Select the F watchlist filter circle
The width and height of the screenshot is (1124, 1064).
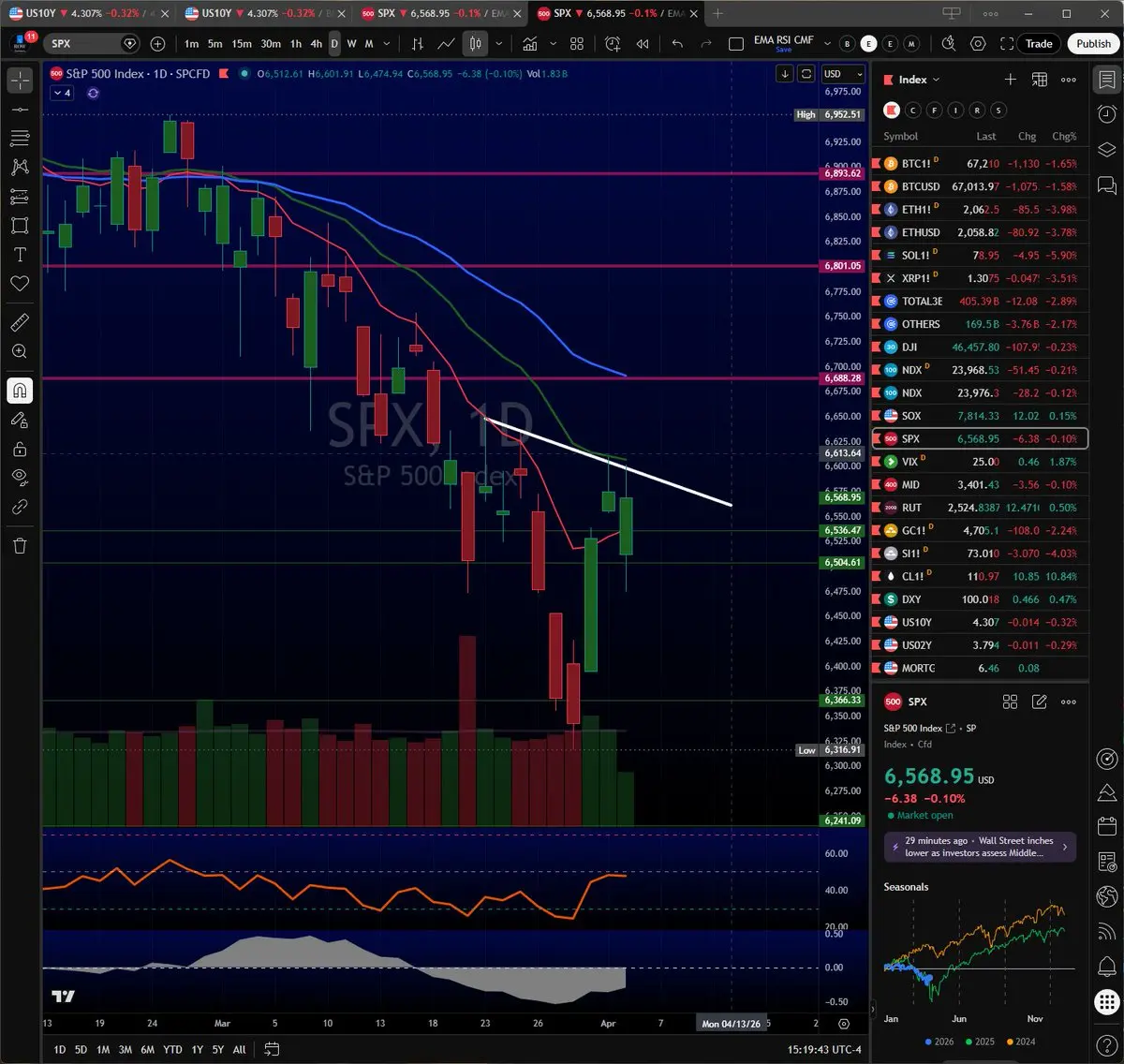[x=934, y=111]
